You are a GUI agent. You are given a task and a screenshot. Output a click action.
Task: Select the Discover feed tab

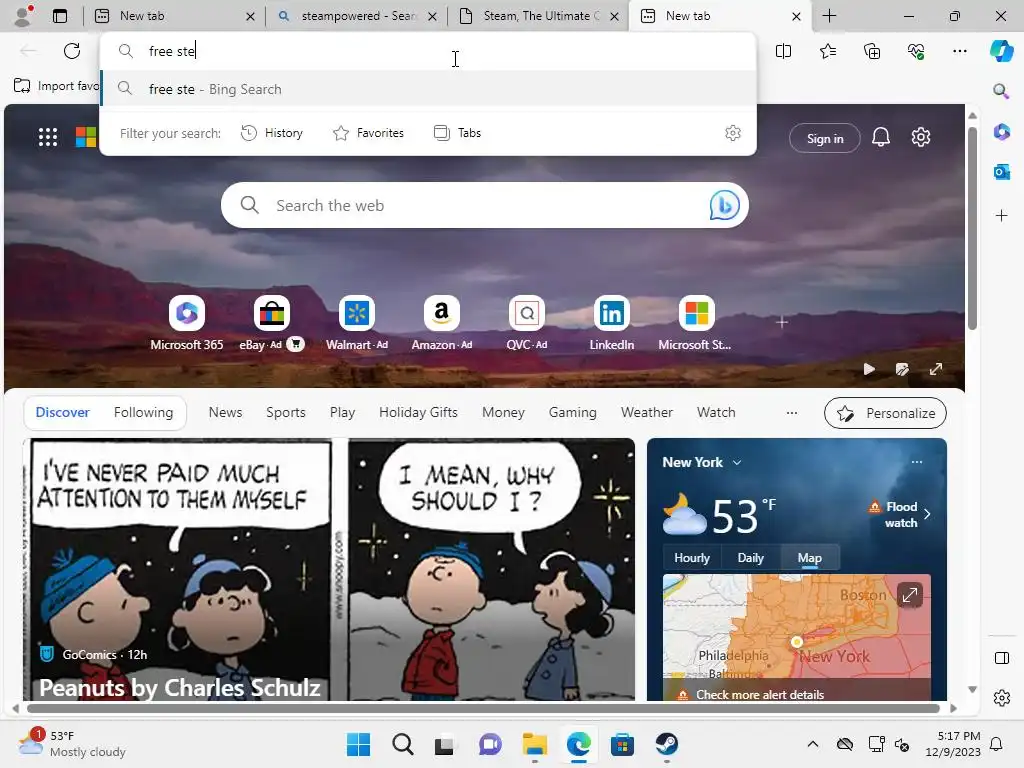(x=63, y=413)
